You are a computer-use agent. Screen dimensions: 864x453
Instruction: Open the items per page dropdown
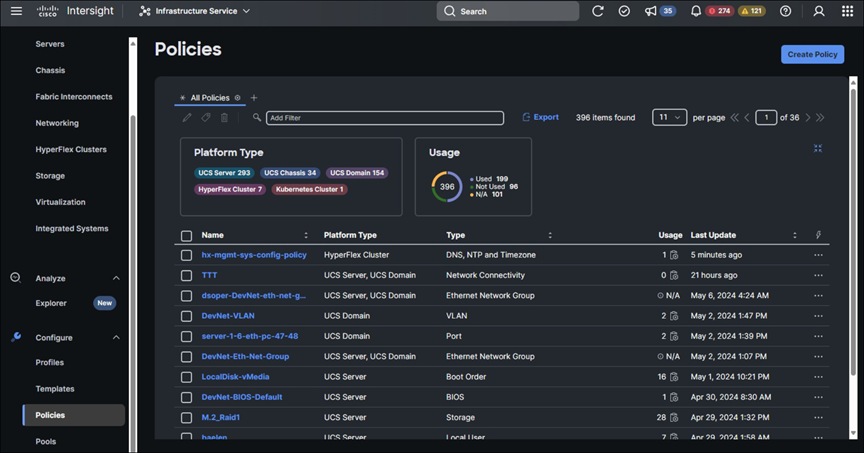pyautogui.click(x=669, y=117)
